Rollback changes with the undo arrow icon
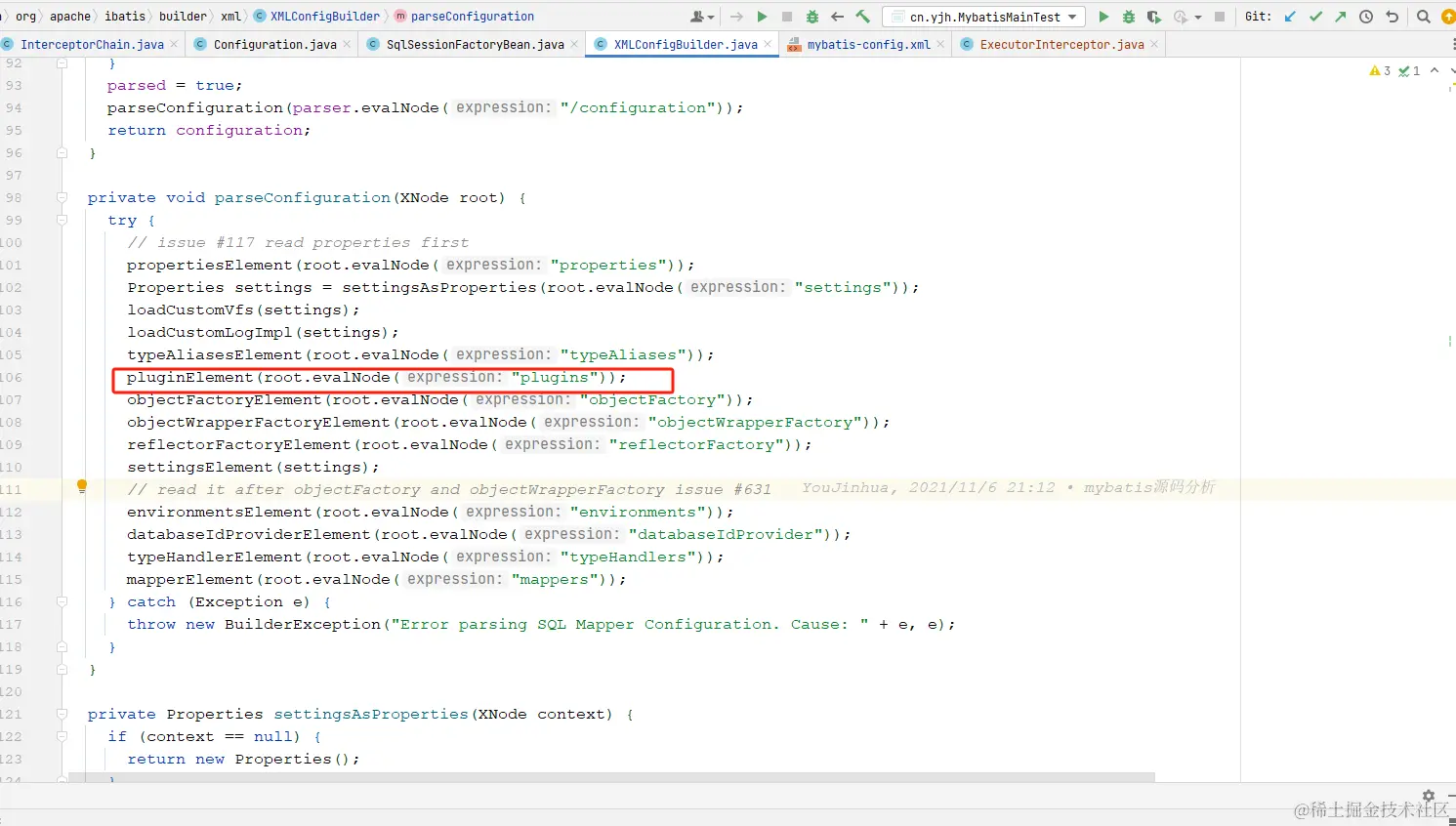1456x826 pixels. [x=1392, y=17]
